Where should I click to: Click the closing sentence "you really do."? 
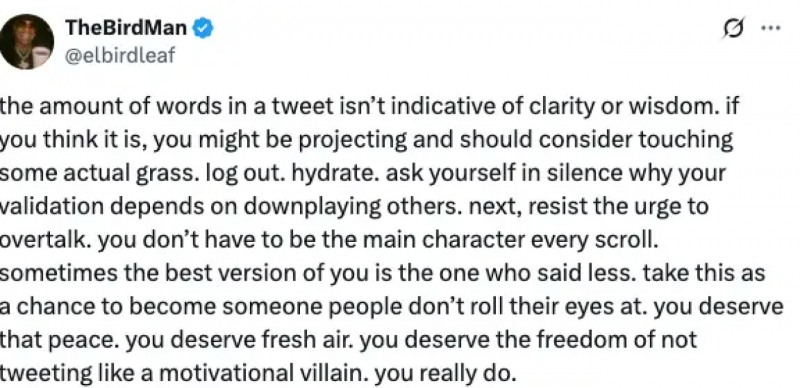click(x=443, y=374)
